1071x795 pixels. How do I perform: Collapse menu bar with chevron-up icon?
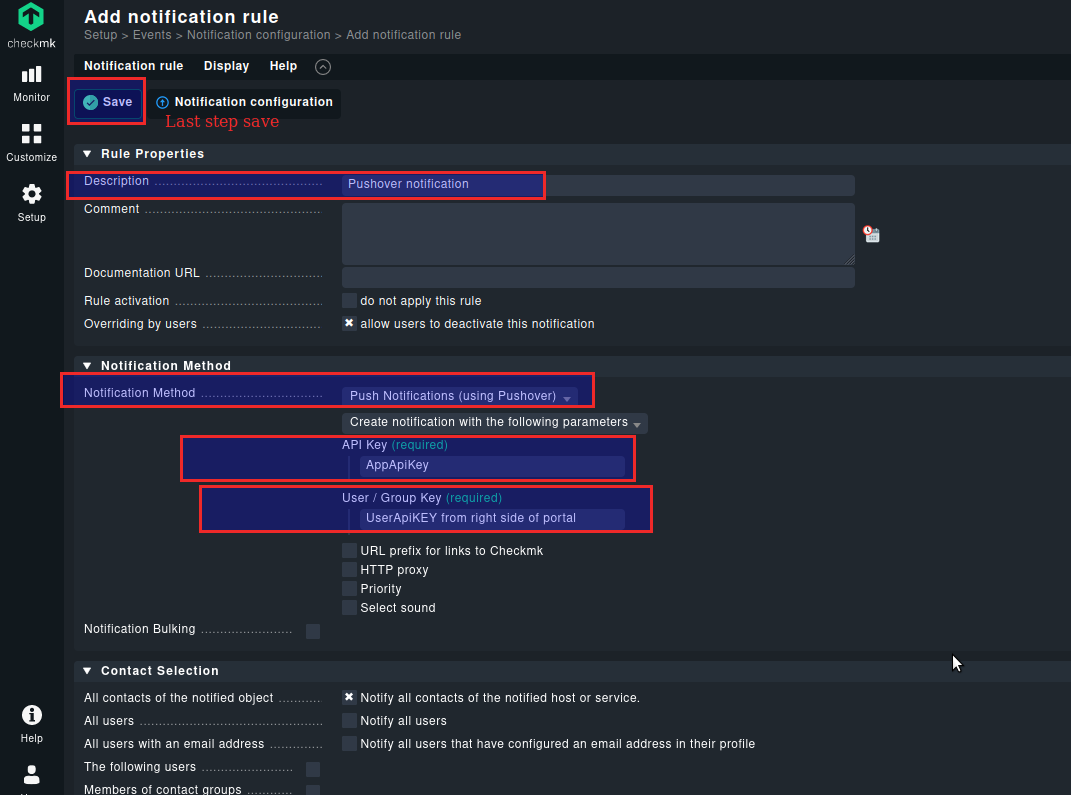(322, 67)
